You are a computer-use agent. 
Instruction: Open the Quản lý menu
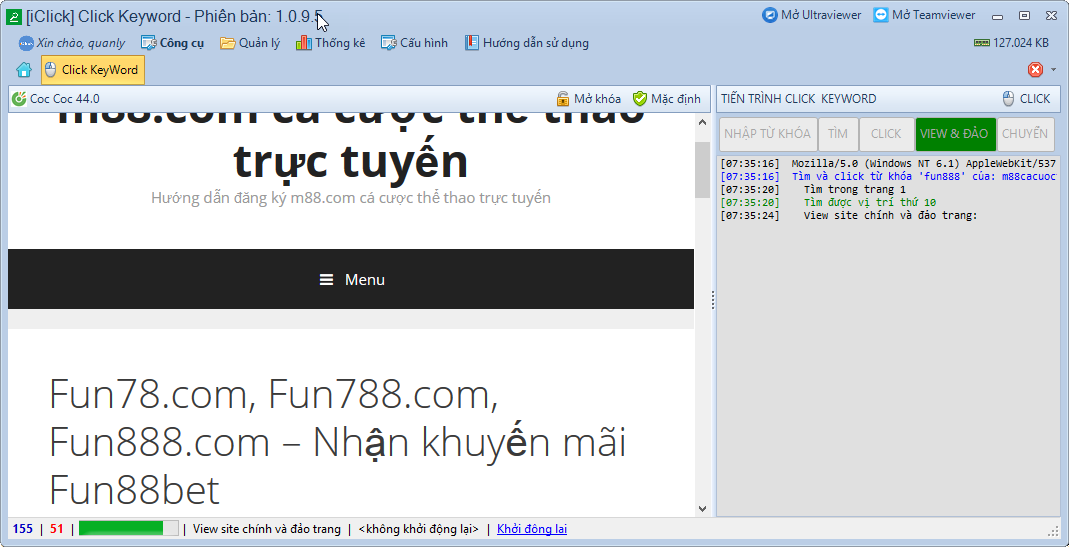250,43
